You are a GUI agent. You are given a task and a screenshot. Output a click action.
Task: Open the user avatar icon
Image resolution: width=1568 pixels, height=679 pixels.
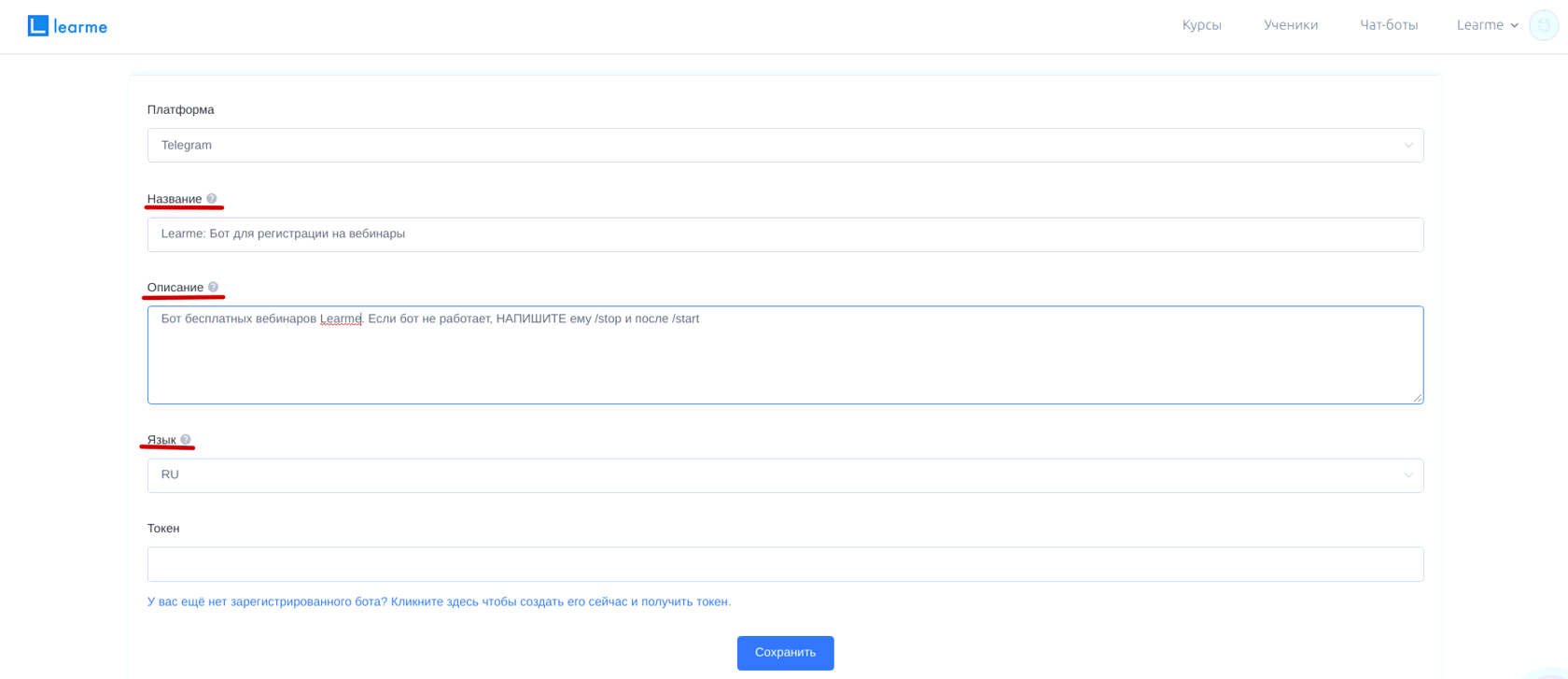pos(1544,25)
